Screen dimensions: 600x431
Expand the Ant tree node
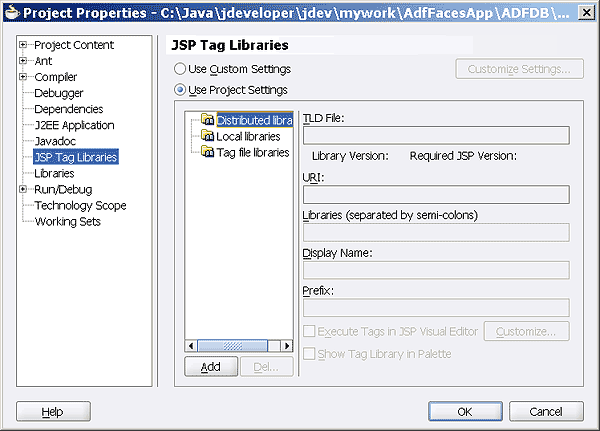pos(23,62)
